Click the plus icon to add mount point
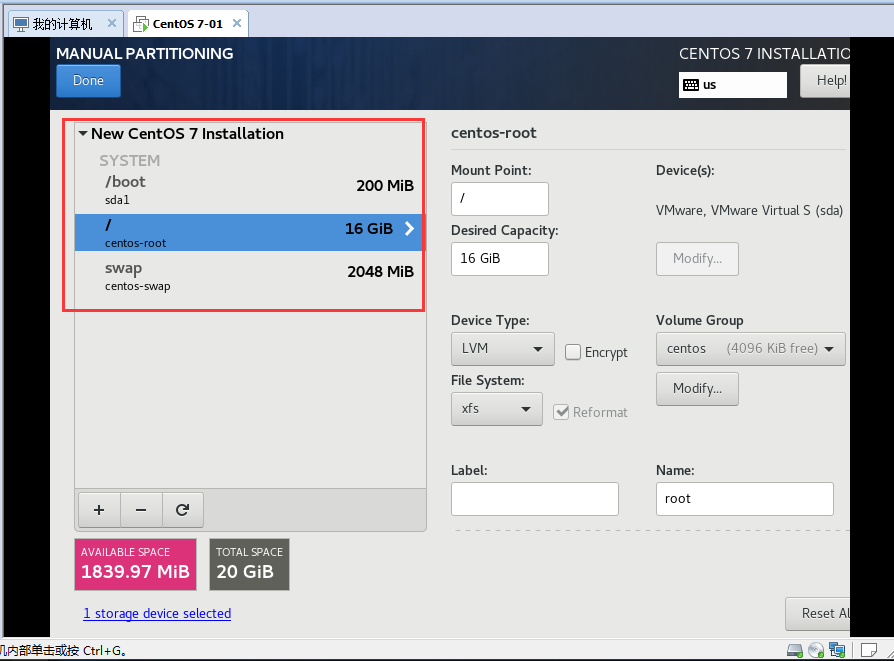 coord(99,510)
